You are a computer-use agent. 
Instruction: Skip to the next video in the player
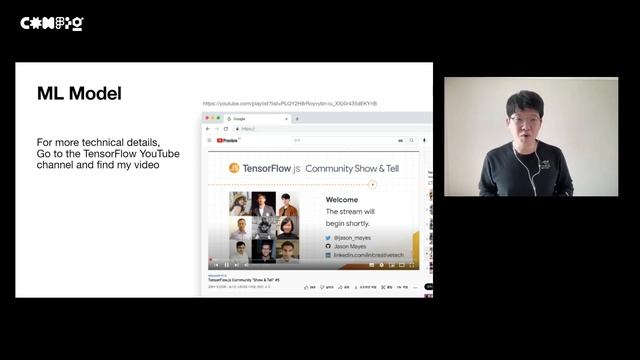[x=236, y=265]
